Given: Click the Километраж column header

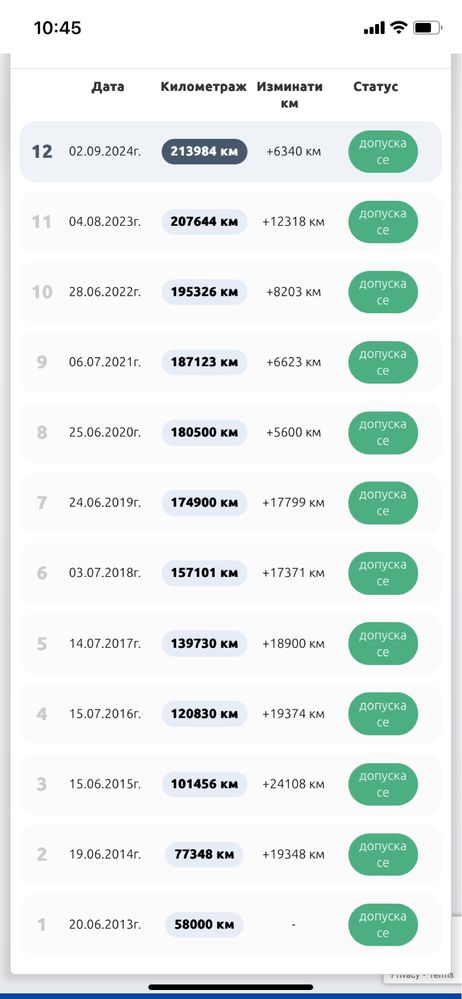Looking at the screenshot, I should point(203,87).
